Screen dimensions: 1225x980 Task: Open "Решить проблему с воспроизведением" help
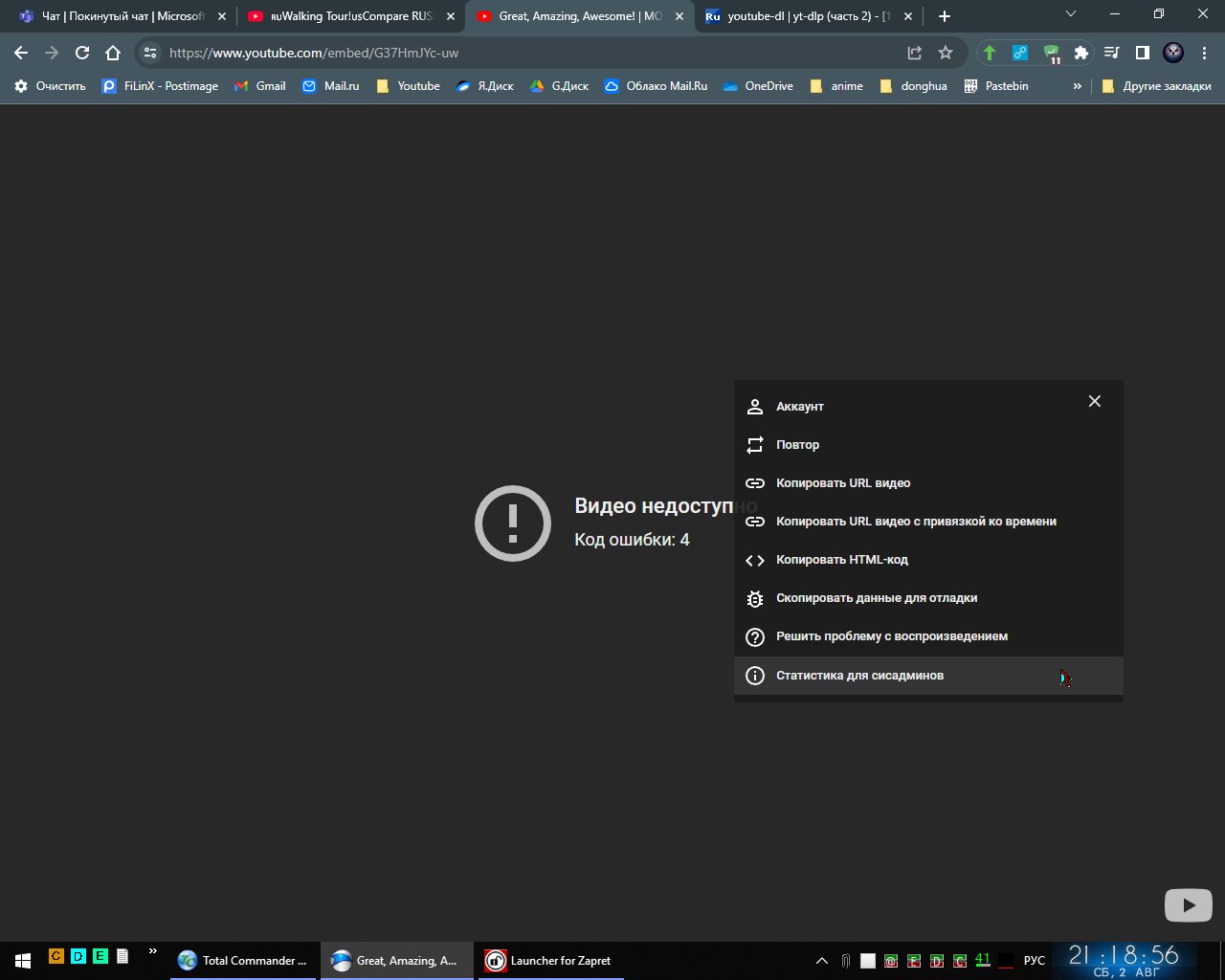pyautogui.click(x=891, y=636)
